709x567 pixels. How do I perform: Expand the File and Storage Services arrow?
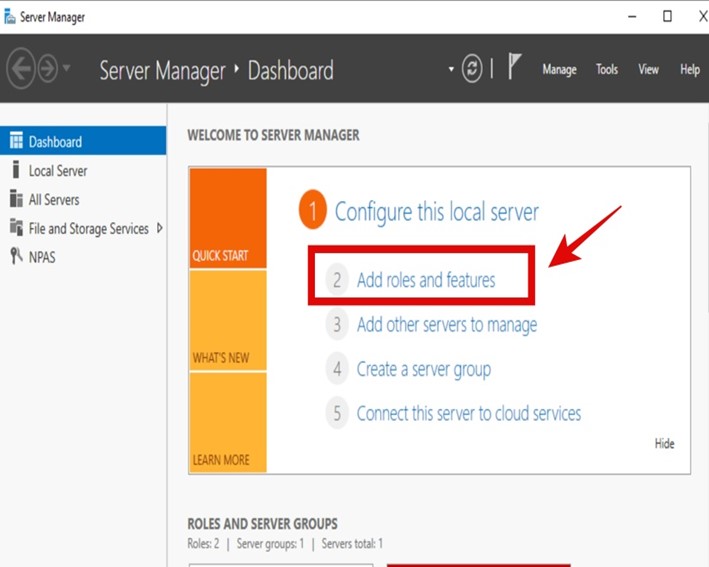[x=159, y=227]
